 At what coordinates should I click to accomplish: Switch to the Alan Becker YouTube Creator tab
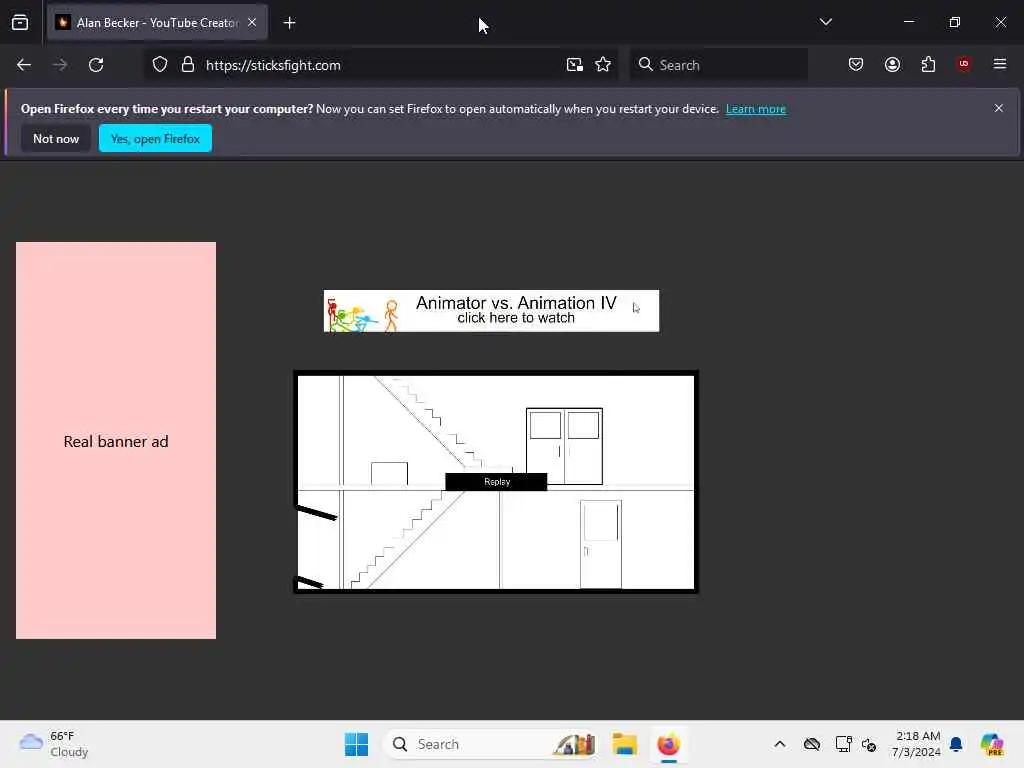tap(157, 23)
